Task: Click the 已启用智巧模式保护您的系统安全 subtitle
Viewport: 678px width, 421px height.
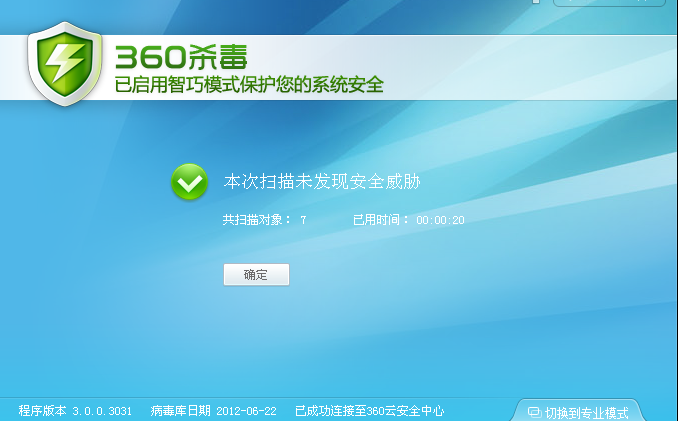Action: 249,84
